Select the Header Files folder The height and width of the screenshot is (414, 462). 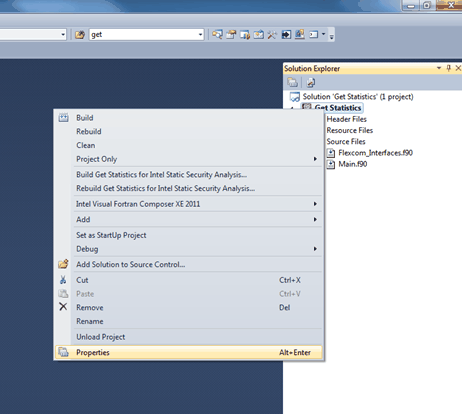tap(347, 119)
